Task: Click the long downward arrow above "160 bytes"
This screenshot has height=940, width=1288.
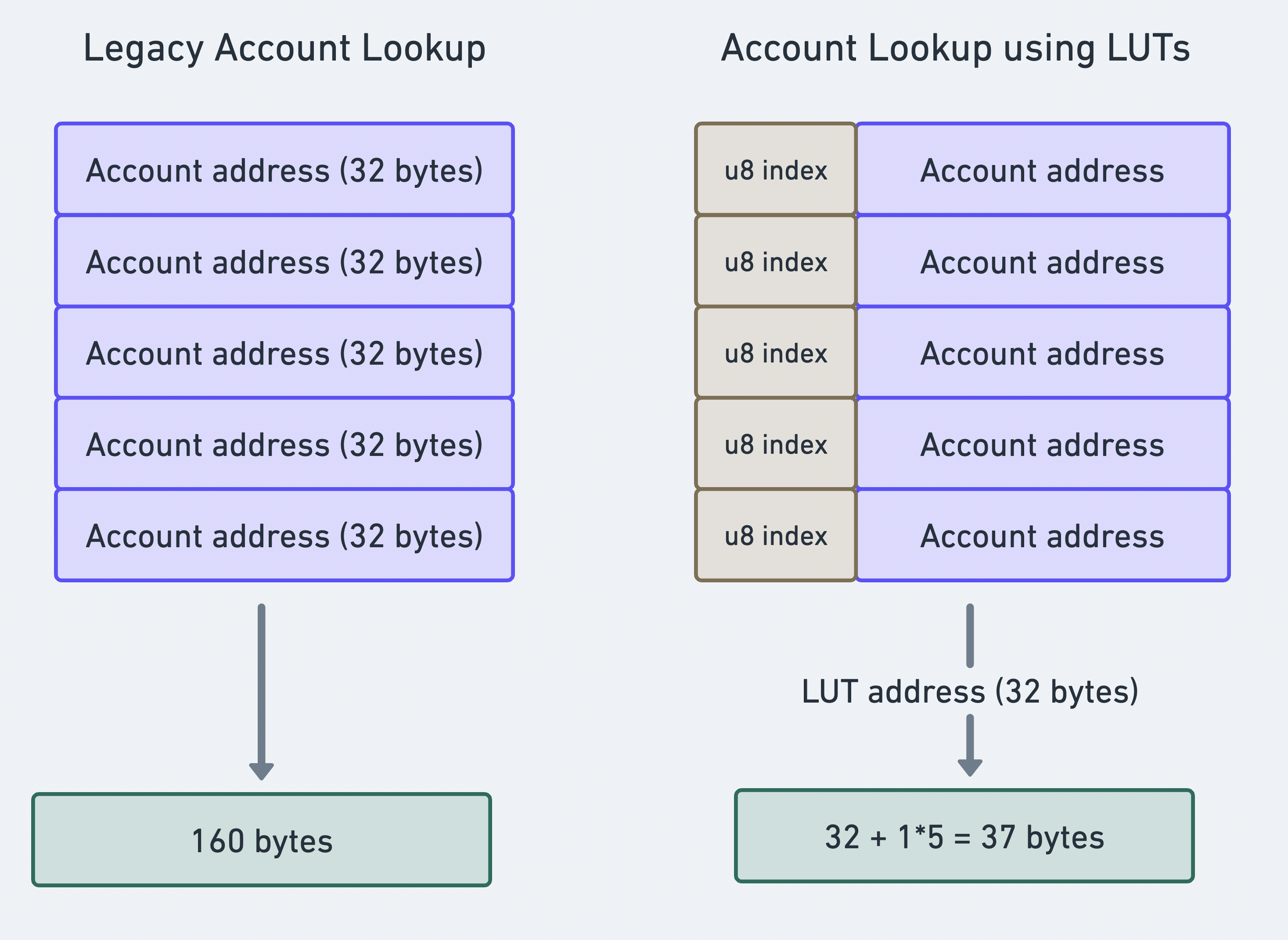Action: [x=261, y=683]
